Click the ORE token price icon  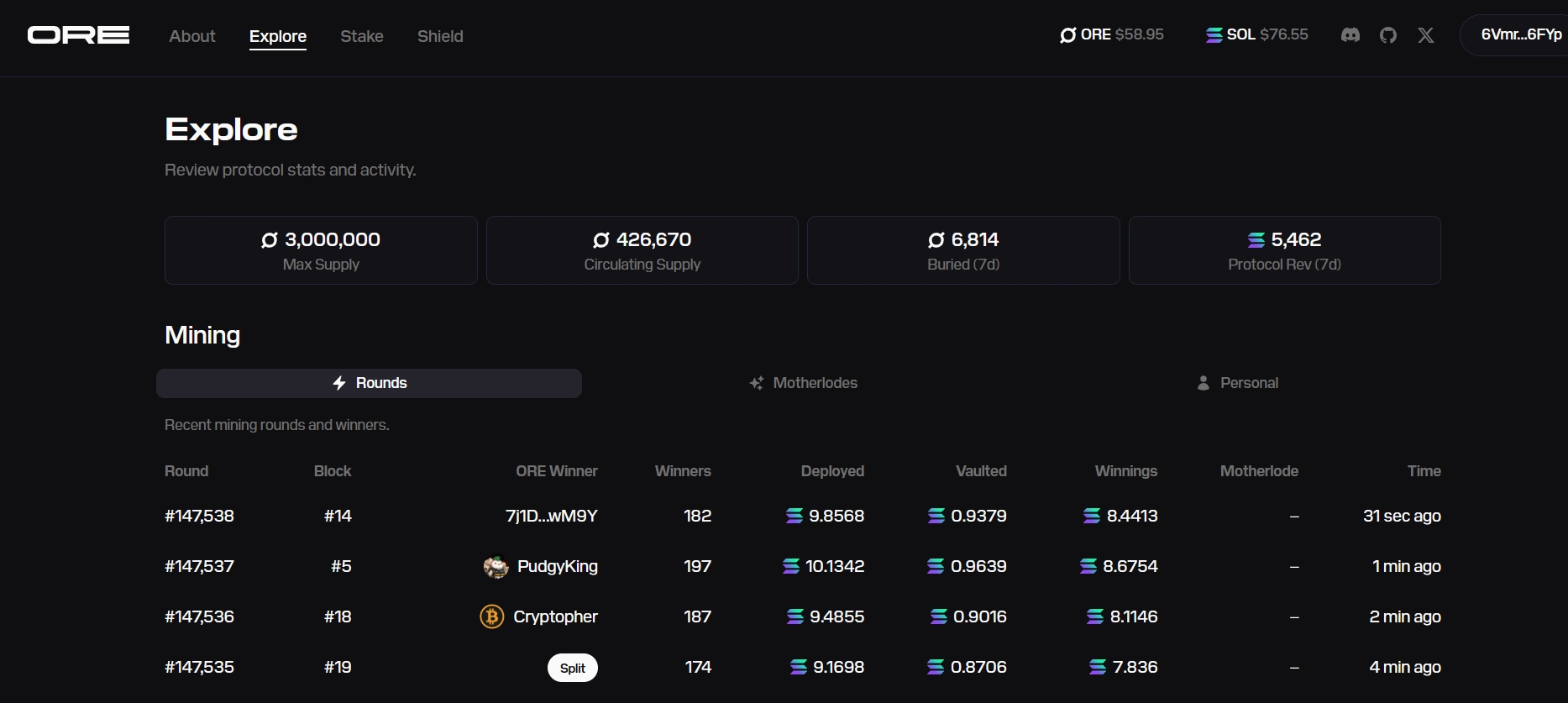[x=1067, y=35]
